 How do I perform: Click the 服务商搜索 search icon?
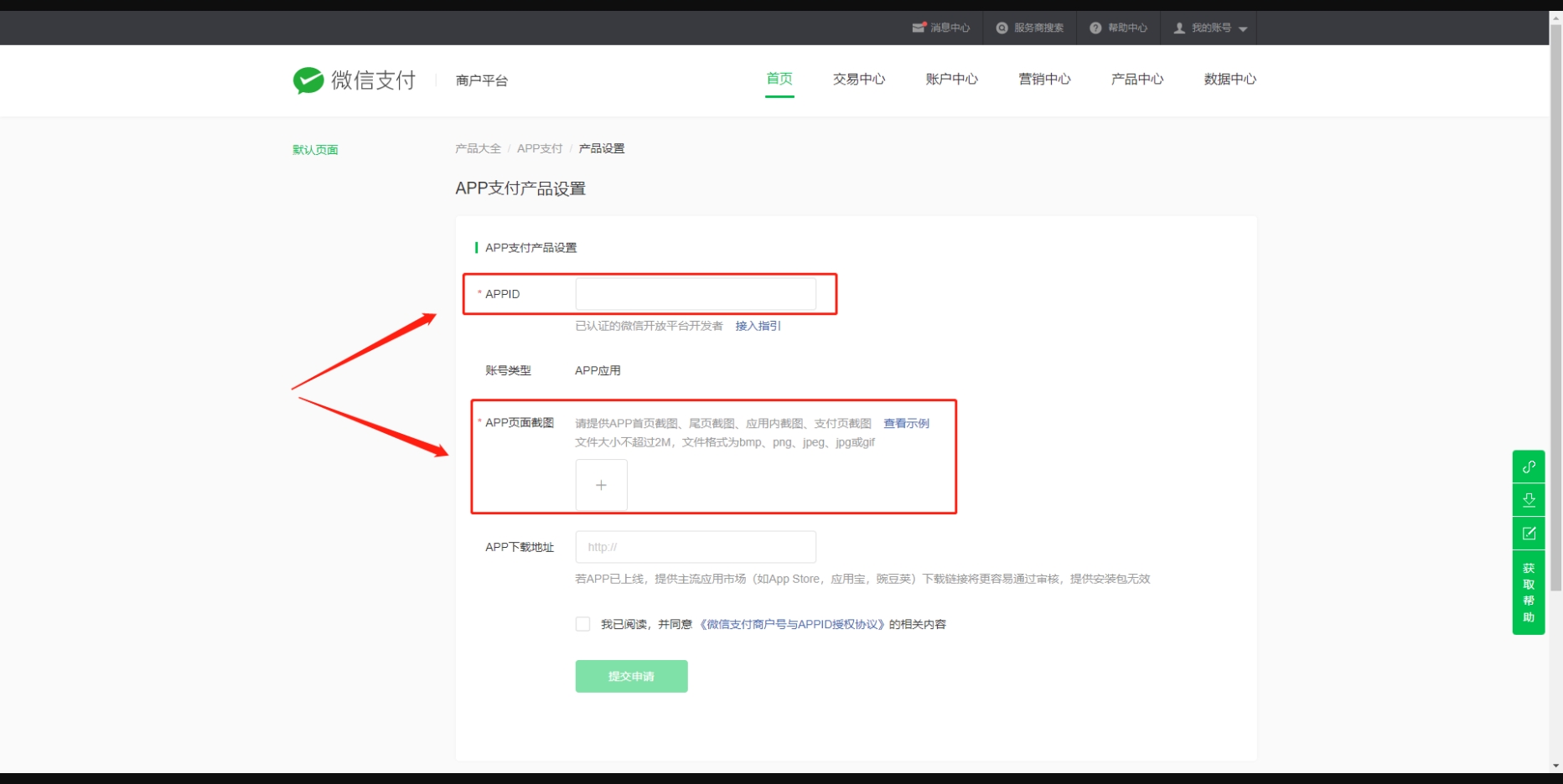(1001, 28)
